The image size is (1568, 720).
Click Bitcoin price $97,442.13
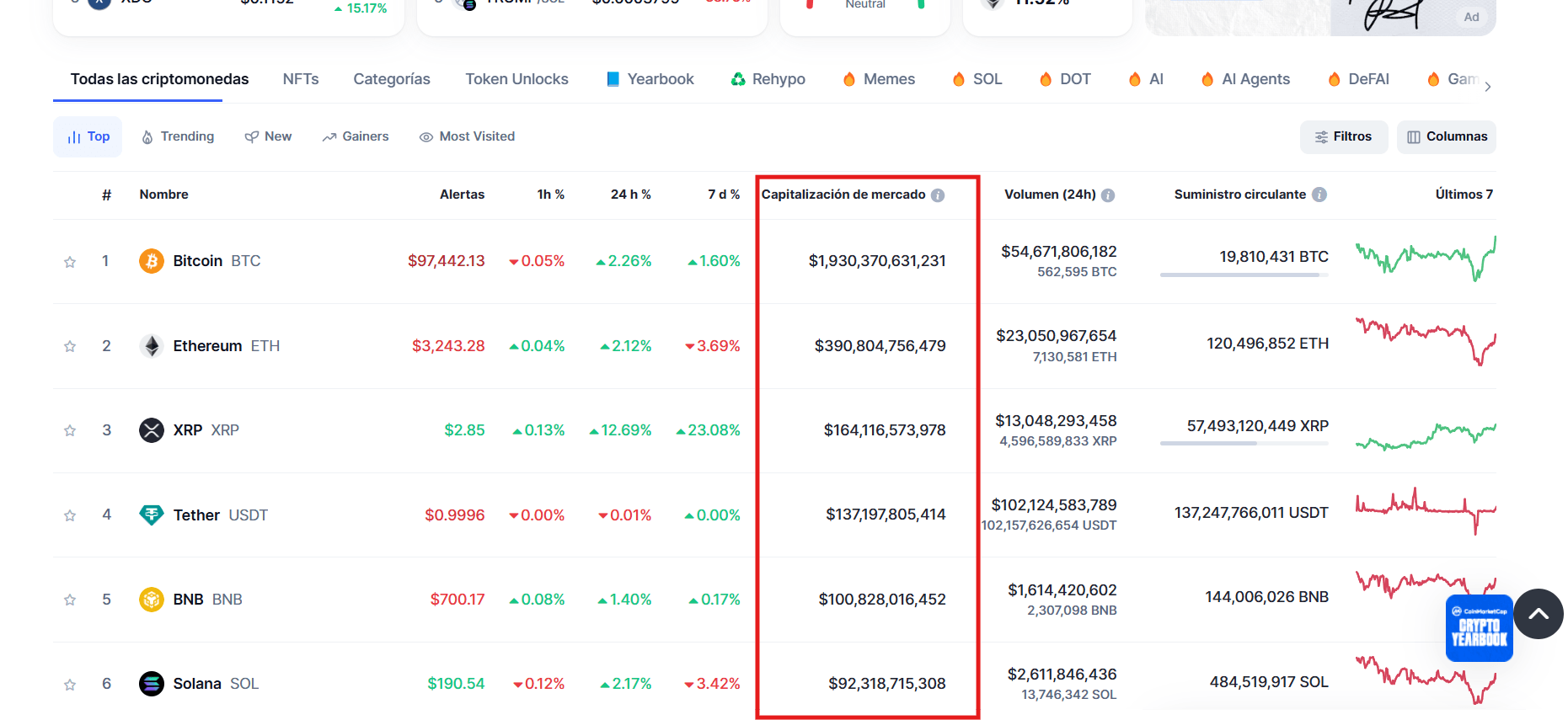[x=447, y=261]
